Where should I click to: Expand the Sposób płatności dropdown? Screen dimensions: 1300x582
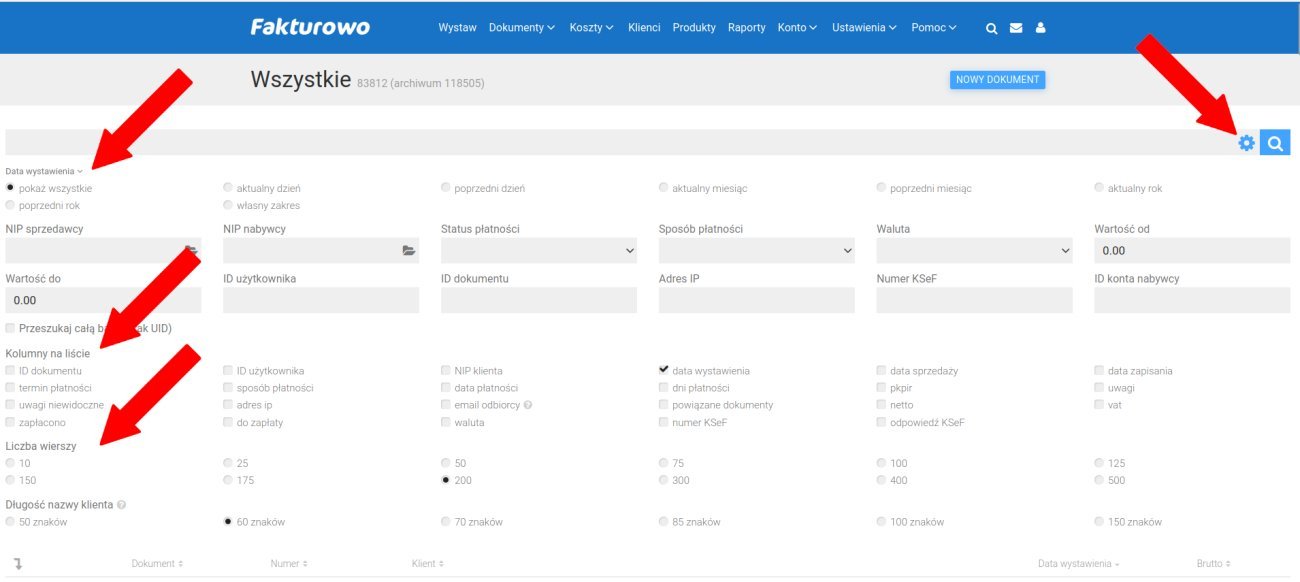click(756, 251)
